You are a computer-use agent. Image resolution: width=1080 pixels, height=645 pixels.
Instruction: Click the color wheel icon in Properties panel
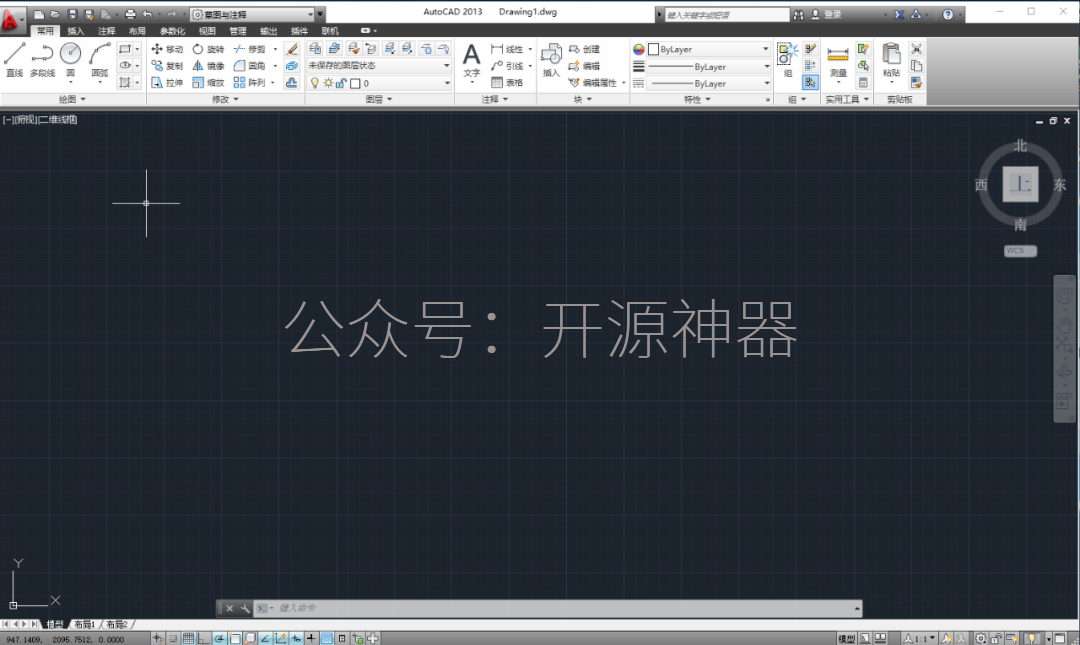pos(638,49)
